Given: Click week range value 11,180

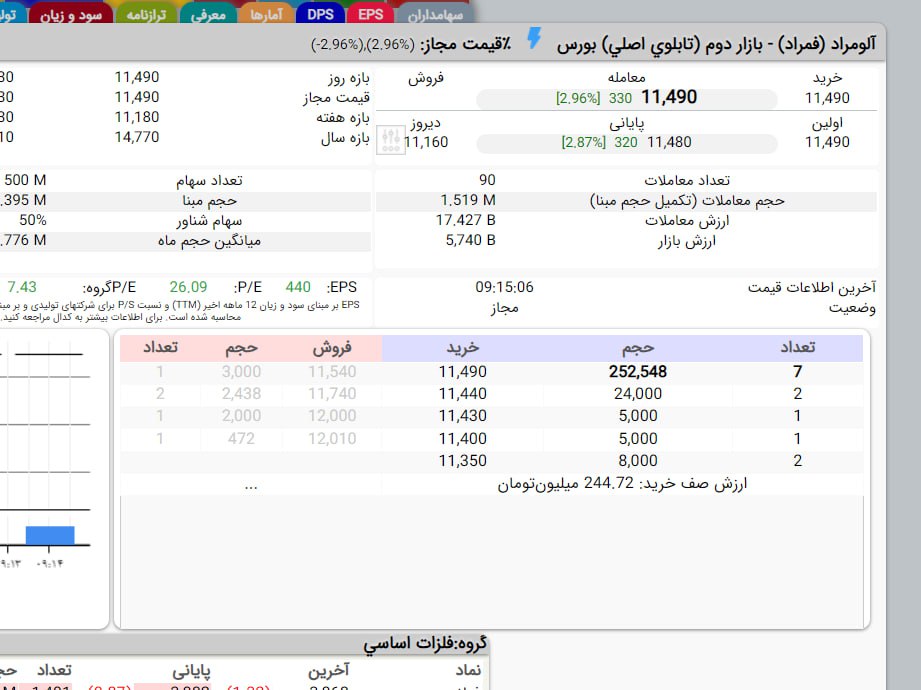Looking at the screenshot, I should pyautogui.click(x=137, y=117).
